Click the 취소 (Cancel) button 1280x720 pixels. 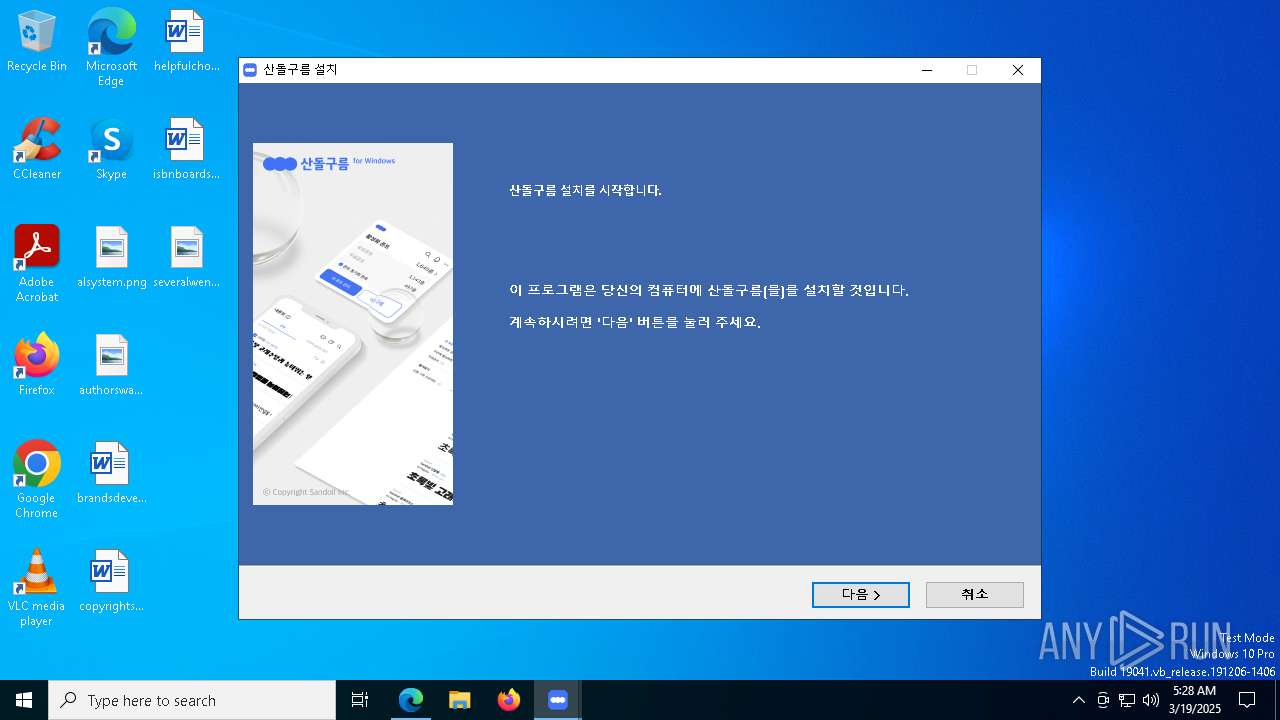click(975, 595)
